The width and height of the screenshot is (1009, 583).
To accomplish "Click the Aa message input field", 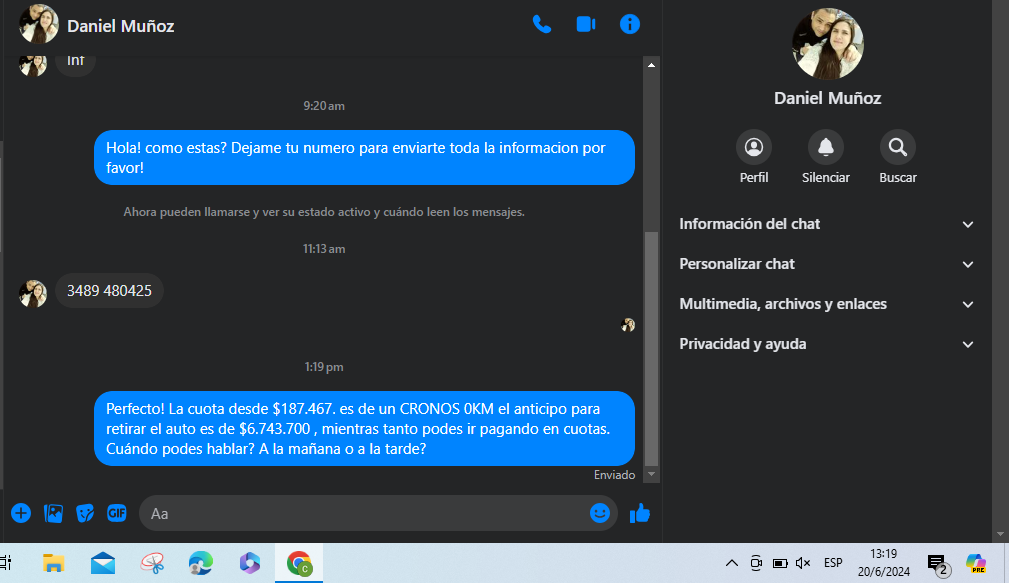I will coord(365,513).
